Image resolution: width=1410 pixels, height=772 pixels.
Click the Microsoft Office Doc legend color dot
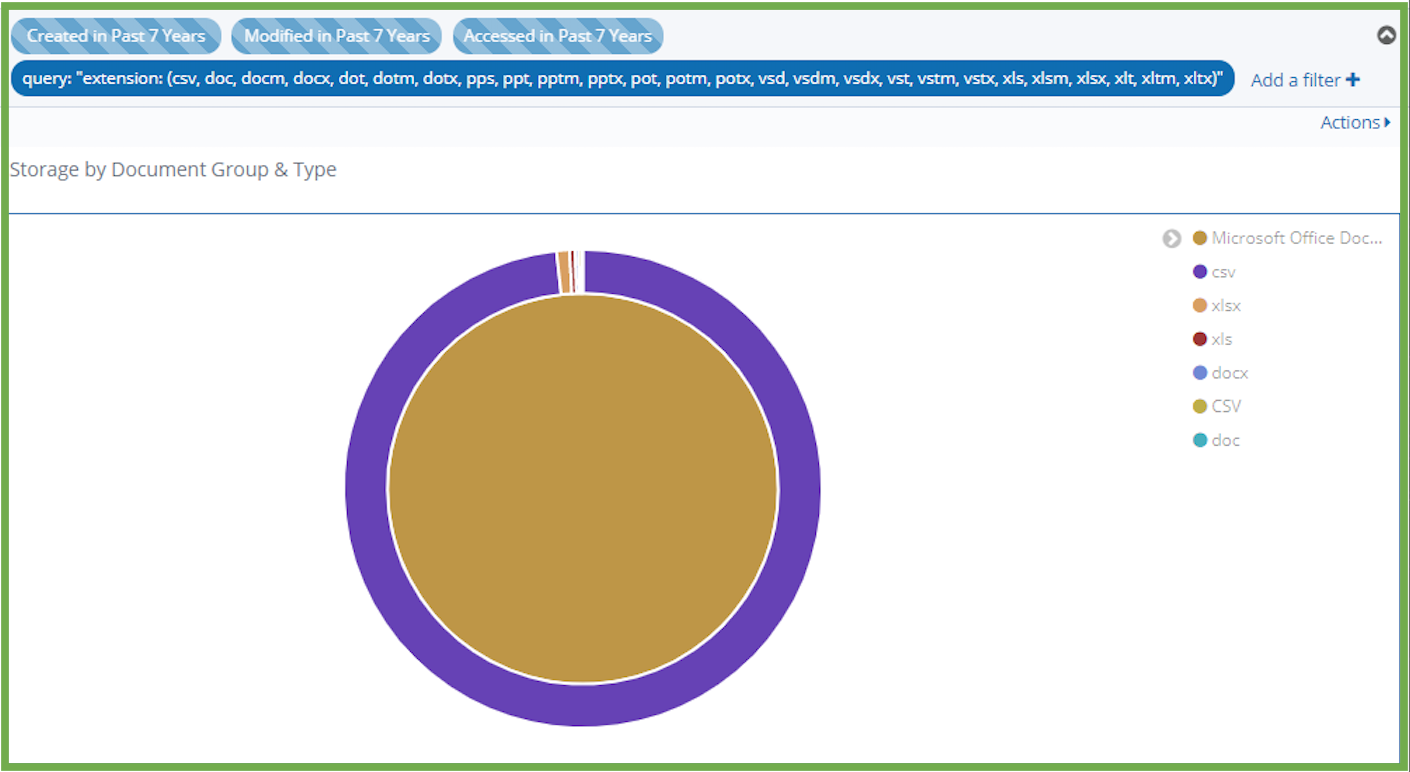[x=1200, y=239]
